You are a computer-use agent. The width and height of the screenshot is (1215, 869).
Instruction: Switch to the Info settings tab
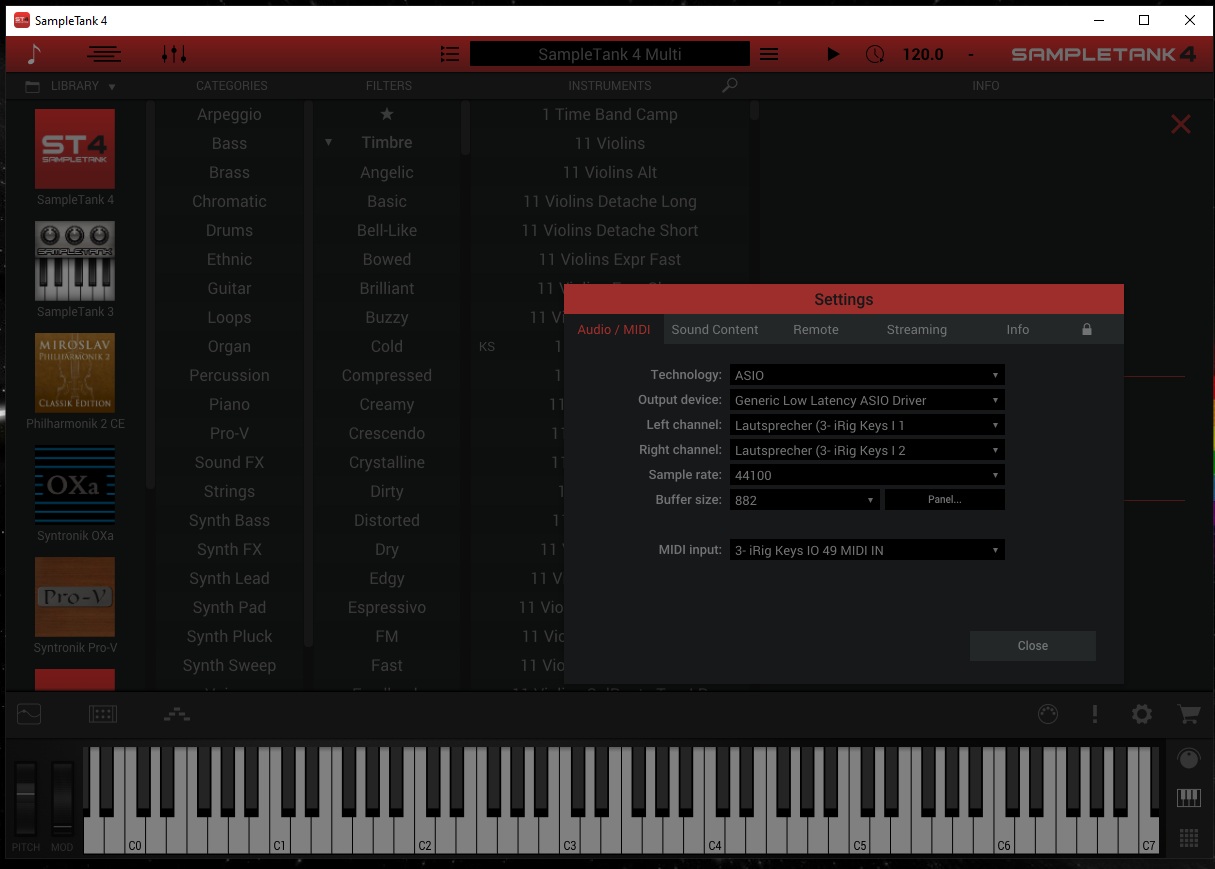[x=1018, y=329]
